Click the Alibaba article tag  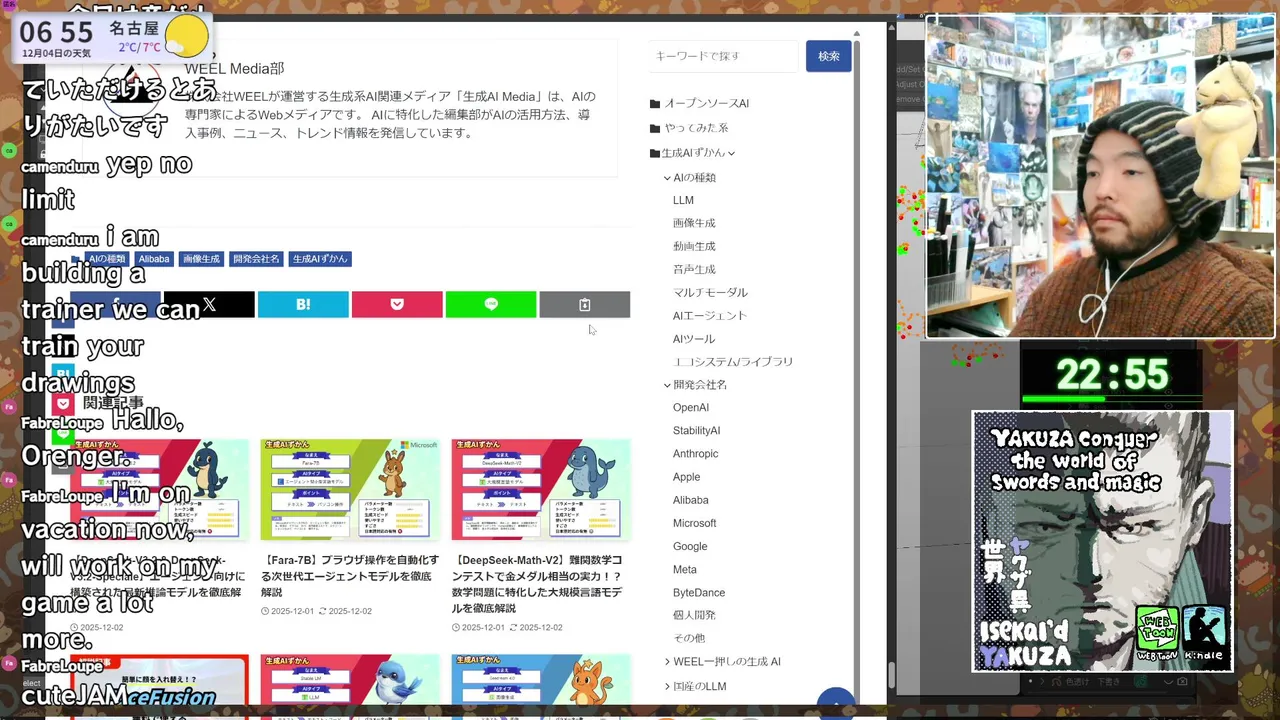click(154, 259)
